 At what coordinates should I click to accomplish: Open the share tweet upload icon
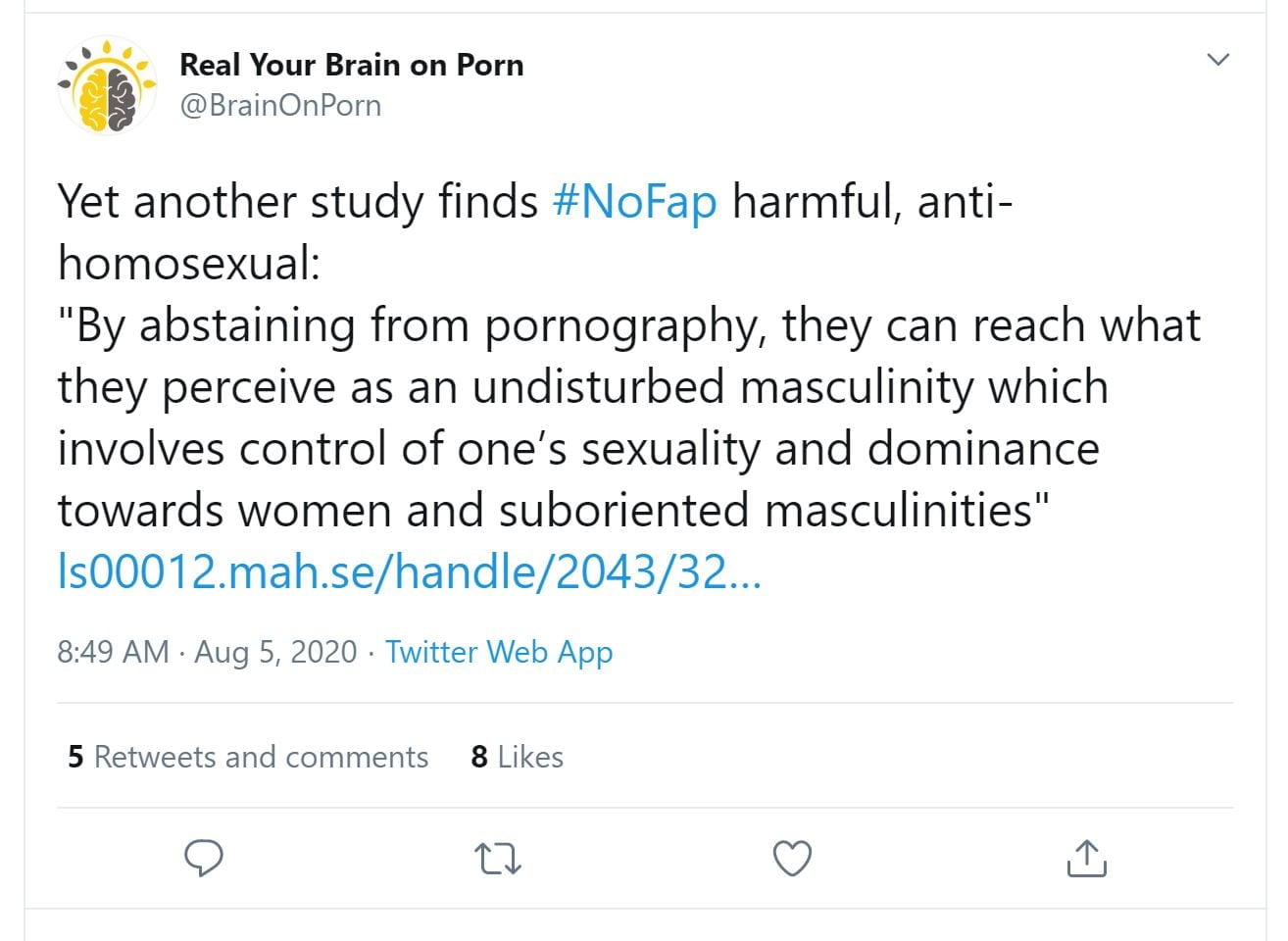click(1085, 859)
